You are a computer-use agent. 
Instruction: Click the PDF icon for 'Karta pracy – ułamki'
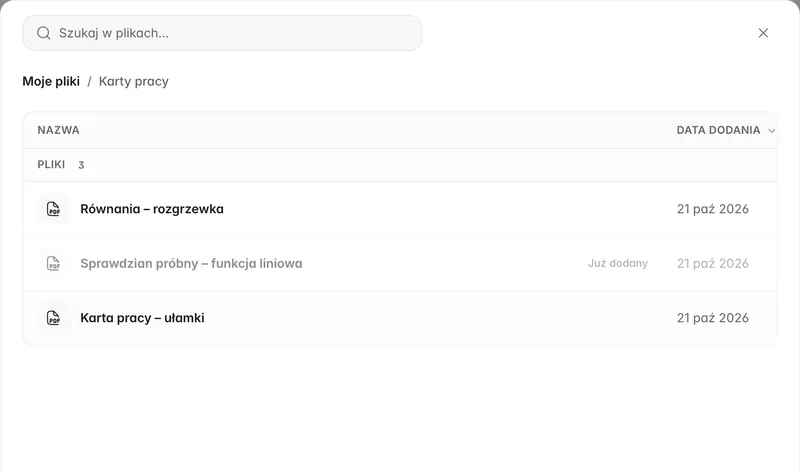54,318
